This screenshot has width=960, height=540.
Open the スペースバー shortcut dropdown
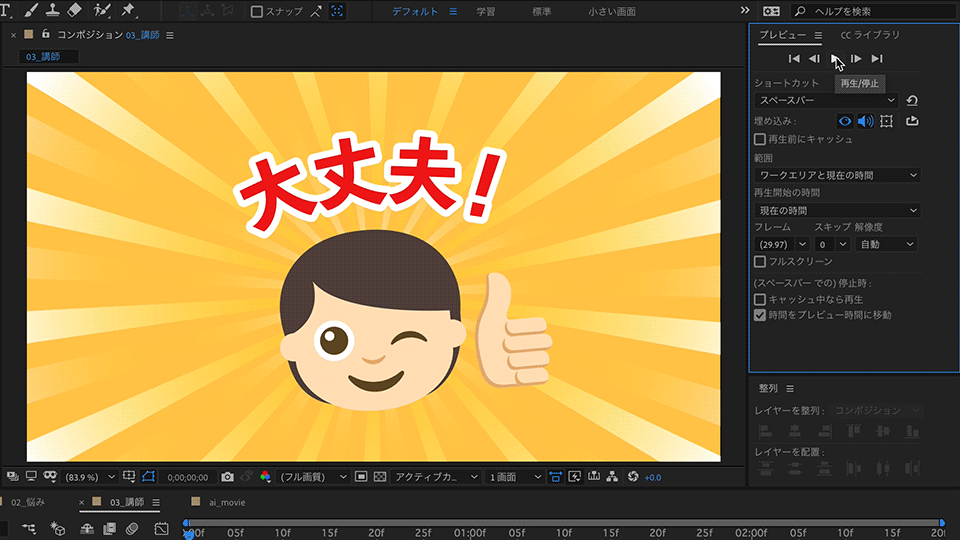[x=827, y=100]
